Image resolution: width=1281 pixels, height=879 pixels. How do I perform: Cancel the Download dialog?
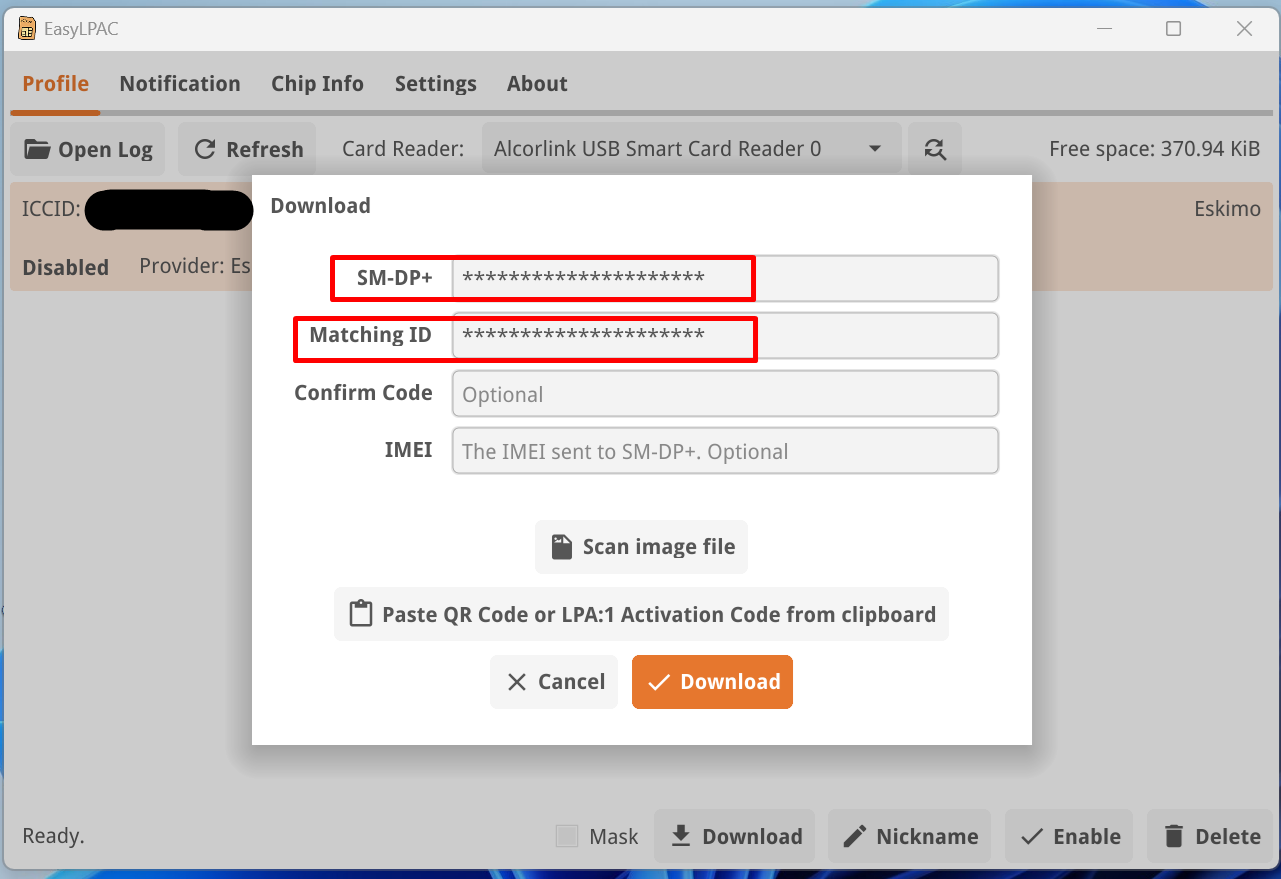pyautogui.click(x=554, y=682)
